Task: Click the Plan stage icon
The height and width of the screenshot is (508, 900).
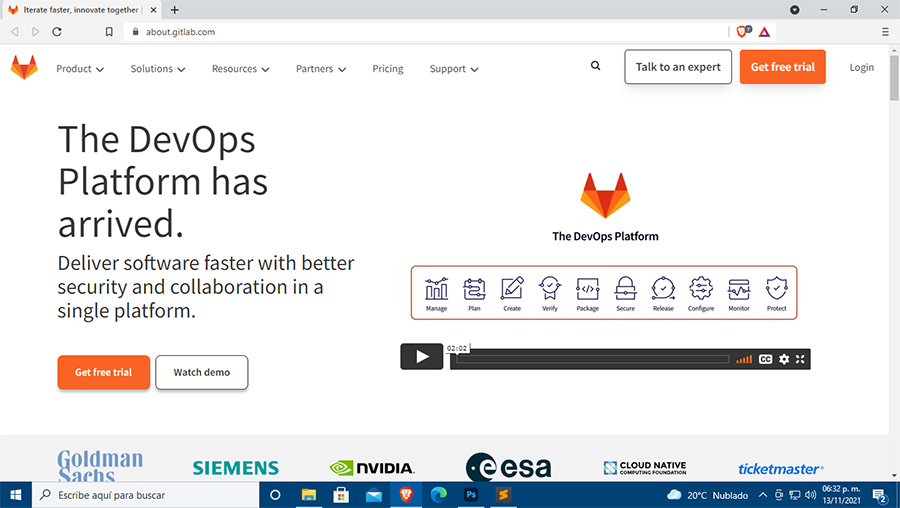Action: (x=474, y=289)
